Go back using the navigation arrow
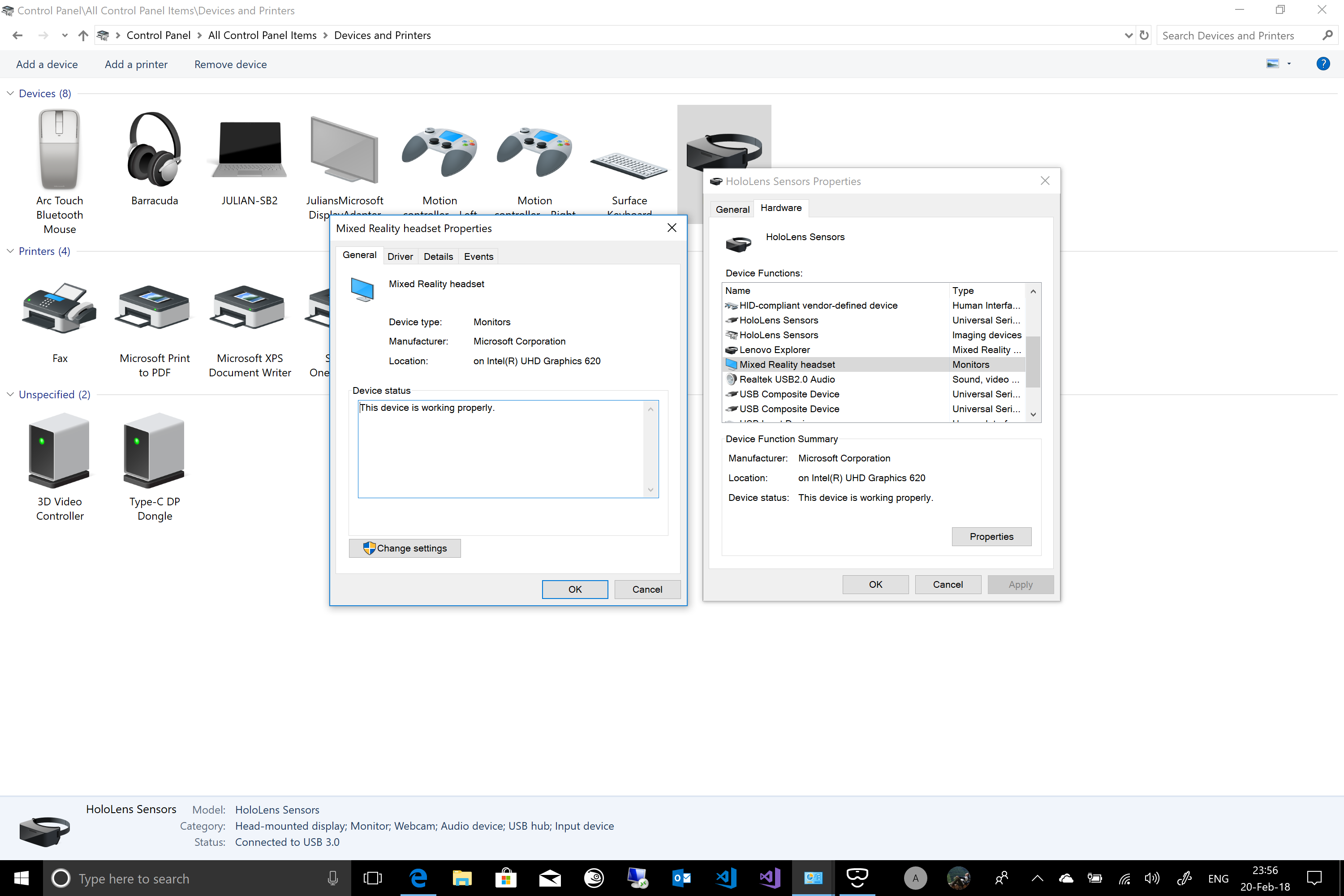Image resolution: width=1344 pixels, height=896 pixels. tap(17, 35)
